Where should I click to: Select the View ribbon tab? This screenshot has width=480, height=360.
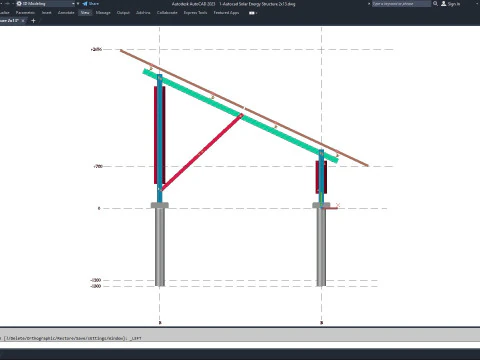click(x=85, y=13)
